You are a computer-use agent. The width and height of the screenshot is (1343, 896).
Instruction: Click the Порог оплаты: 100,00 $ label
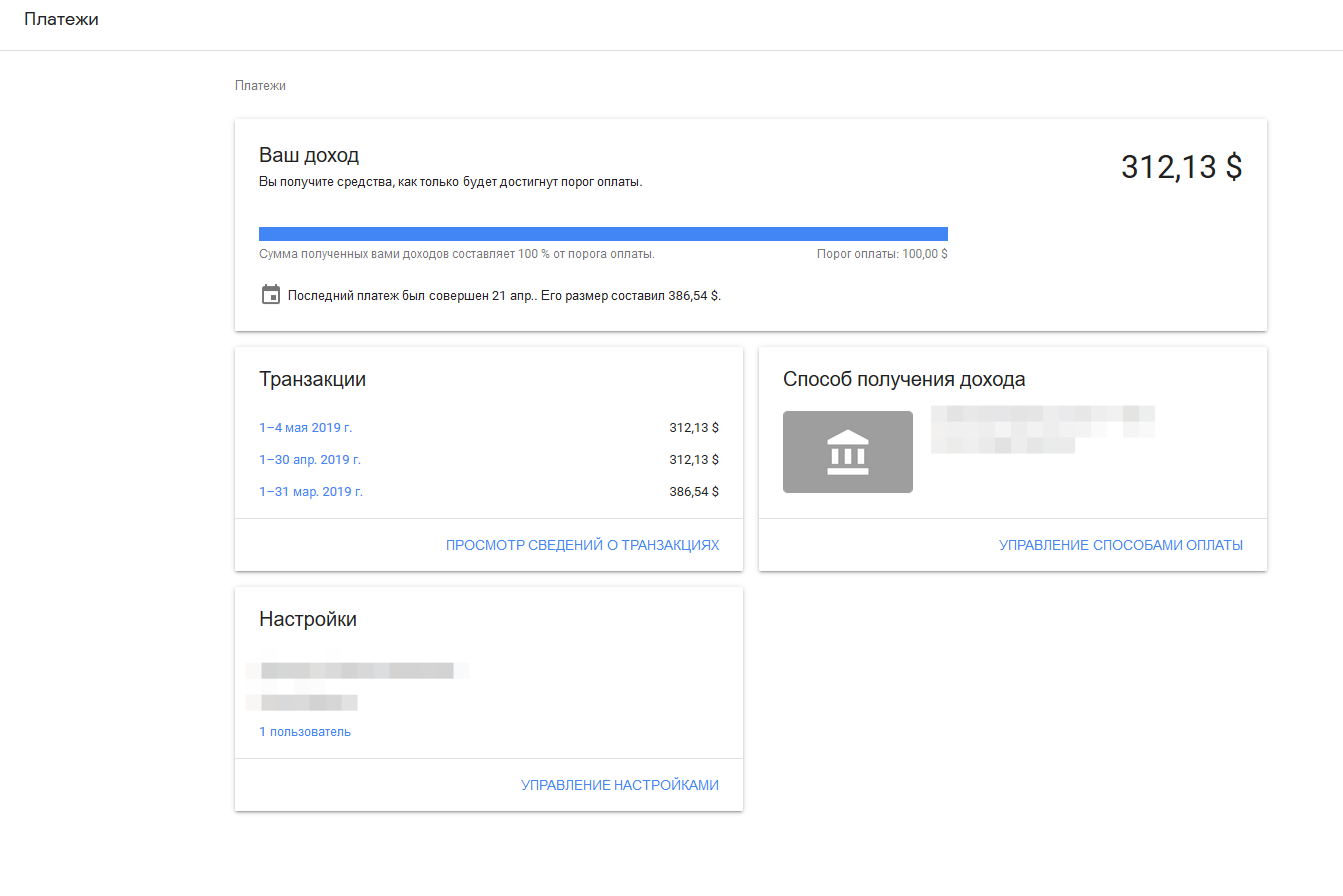pyautogui.click(x=882, y=254)
